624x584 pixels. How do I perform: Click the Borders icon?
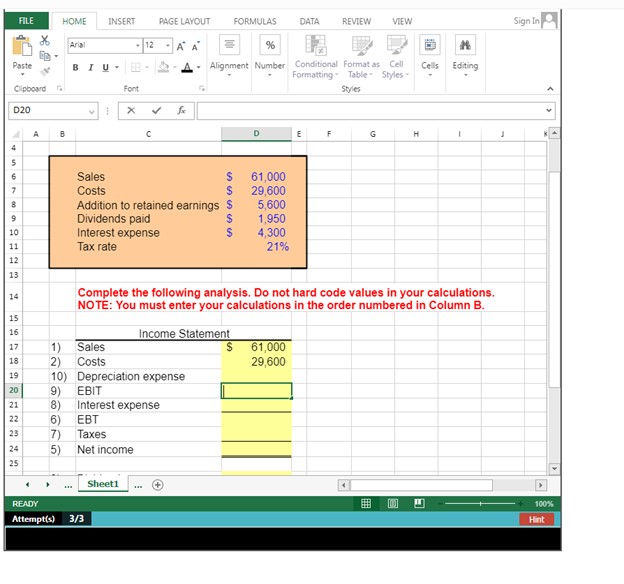(x=136, y=68)
